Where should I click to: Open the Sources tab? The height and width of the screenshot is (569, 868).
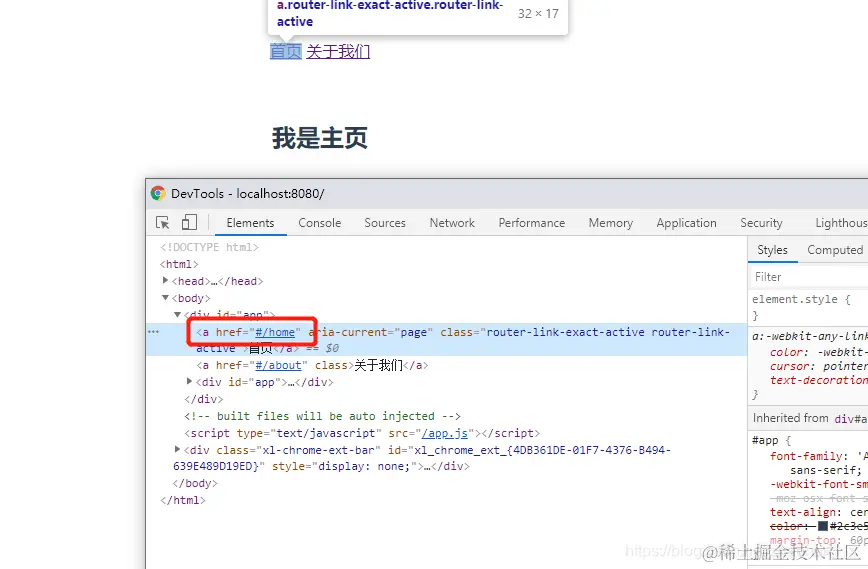pyautogui.click(x=385, y=223)
